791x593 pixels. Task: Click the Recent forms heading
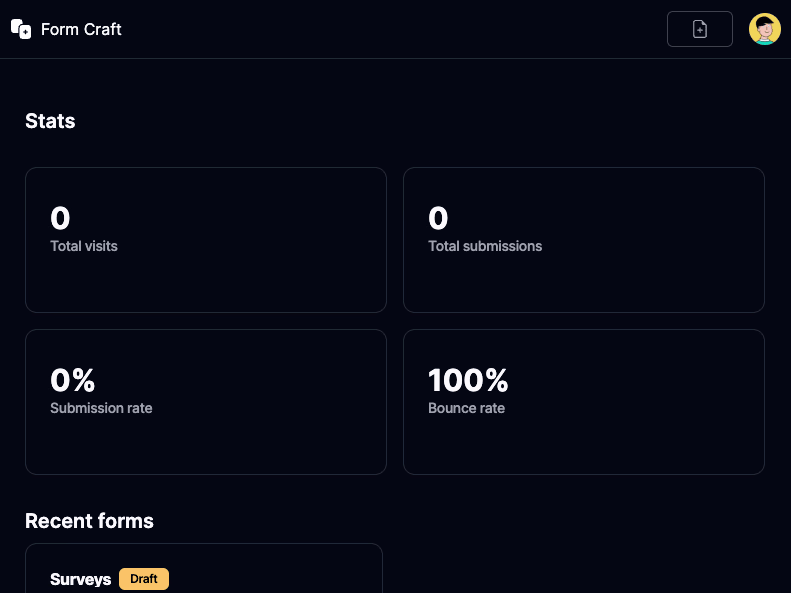(x=89, y=521)
